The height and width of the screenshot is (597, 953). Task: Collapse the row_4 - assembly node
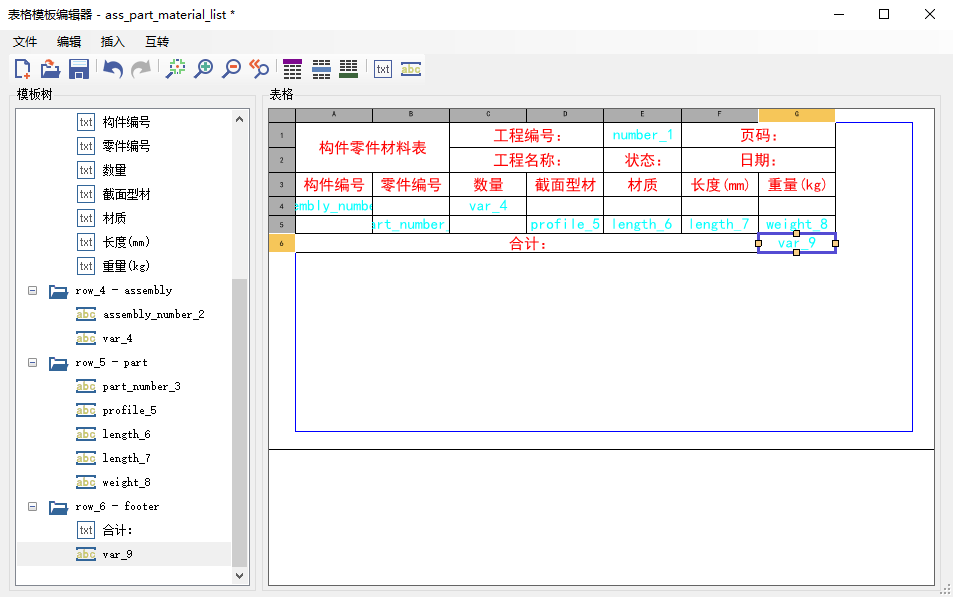point(33,291)
